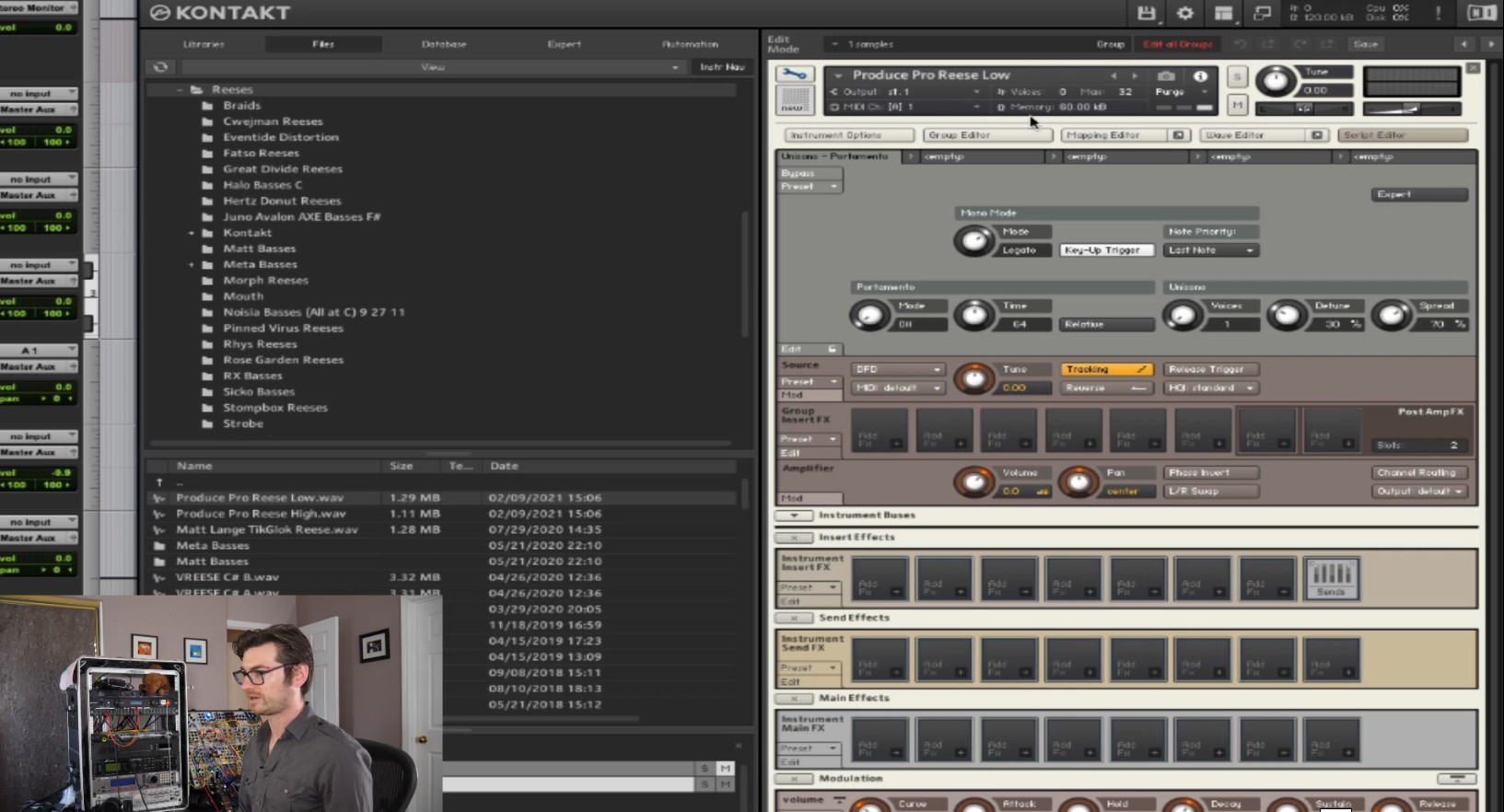Screen dimensions: 1504x812
Task: Open Note Priority Last Note dropdown
Action: [x=1210, y=249]
